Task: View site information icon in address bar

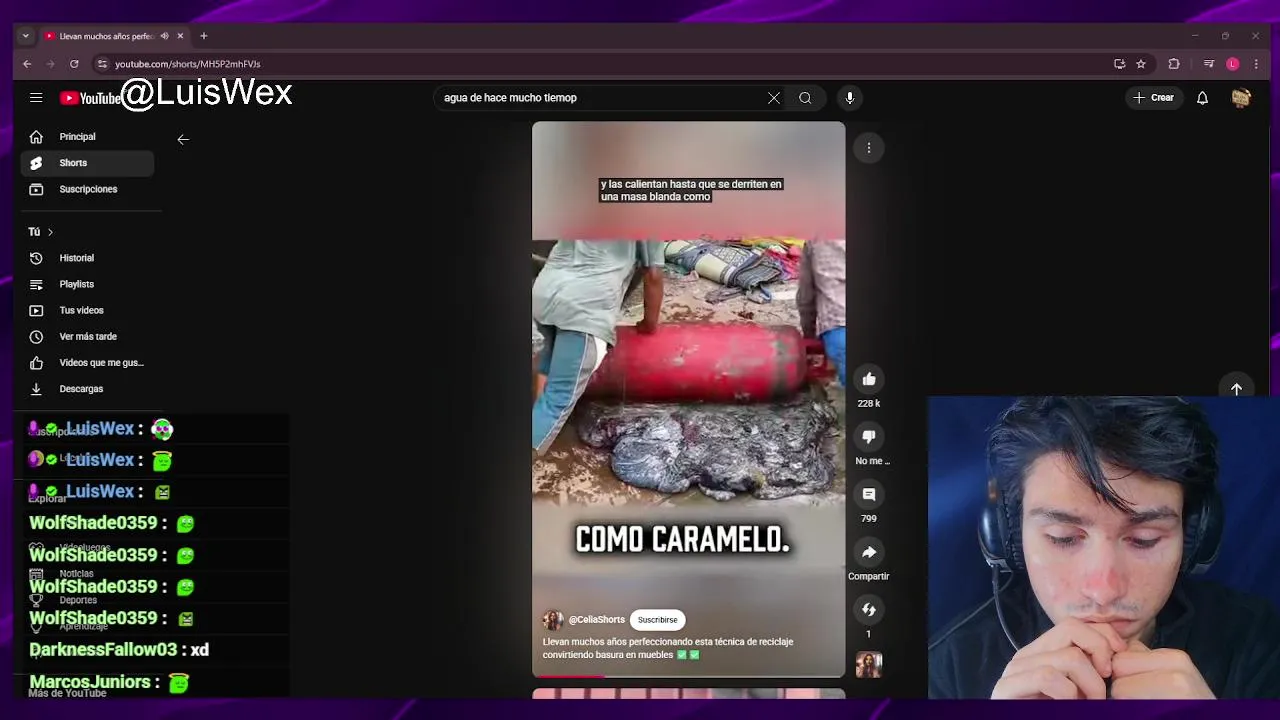Action: pos(102,64)
